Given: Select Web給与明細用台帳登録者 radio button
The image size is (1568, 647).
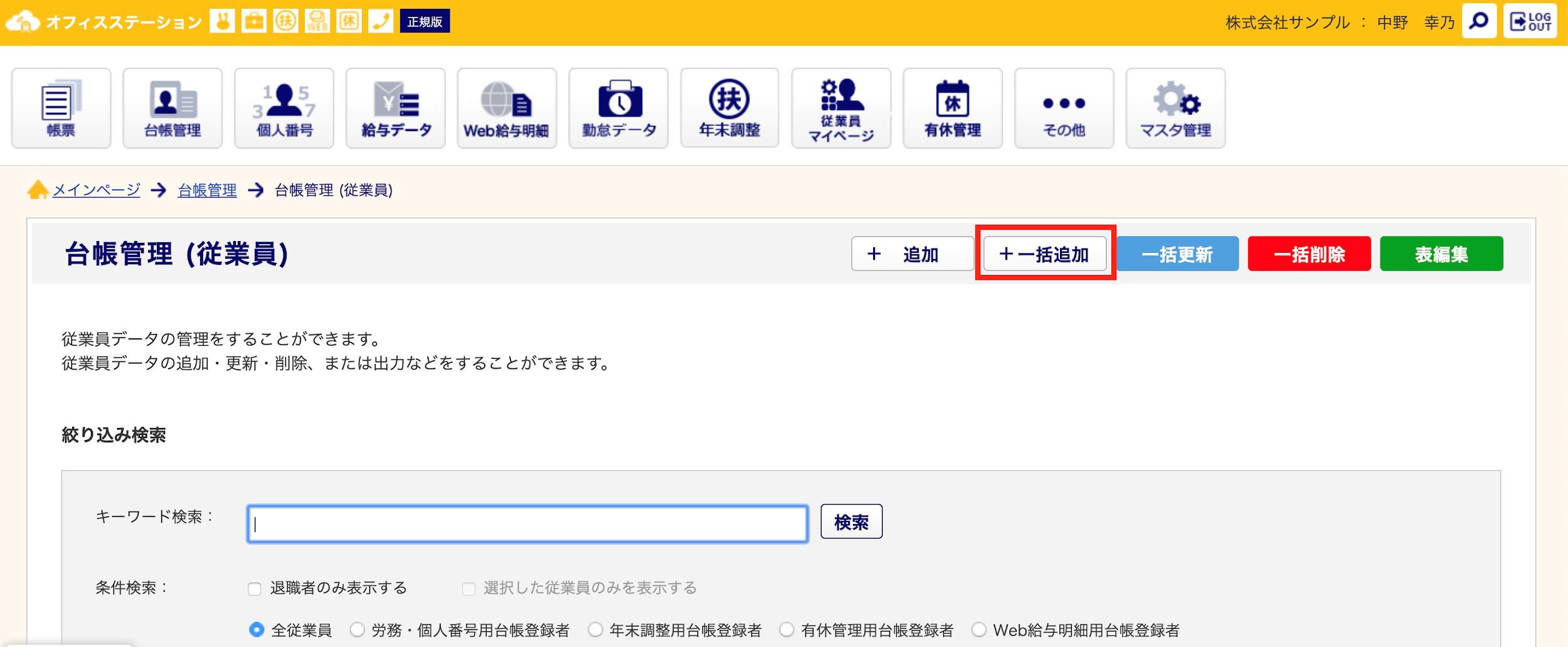Looking at the screenshot, I should (x=978, y=629).
